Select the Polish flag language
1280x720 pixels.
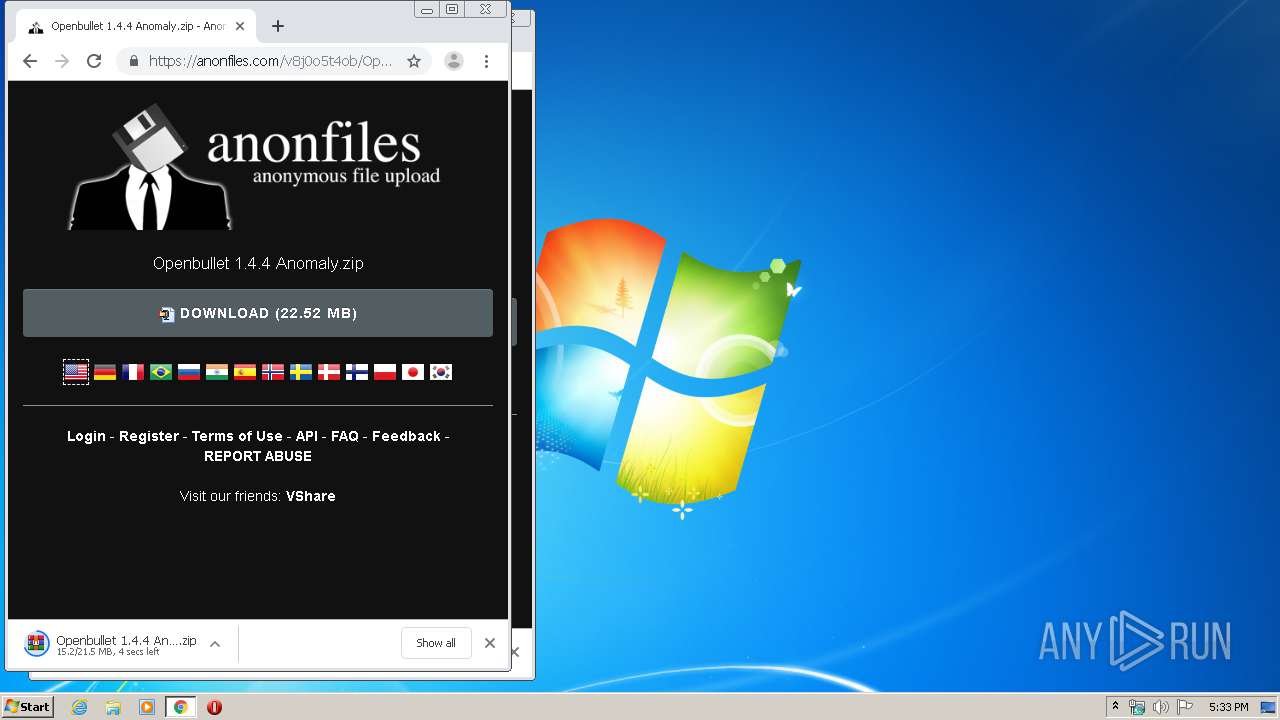(385, 372)
